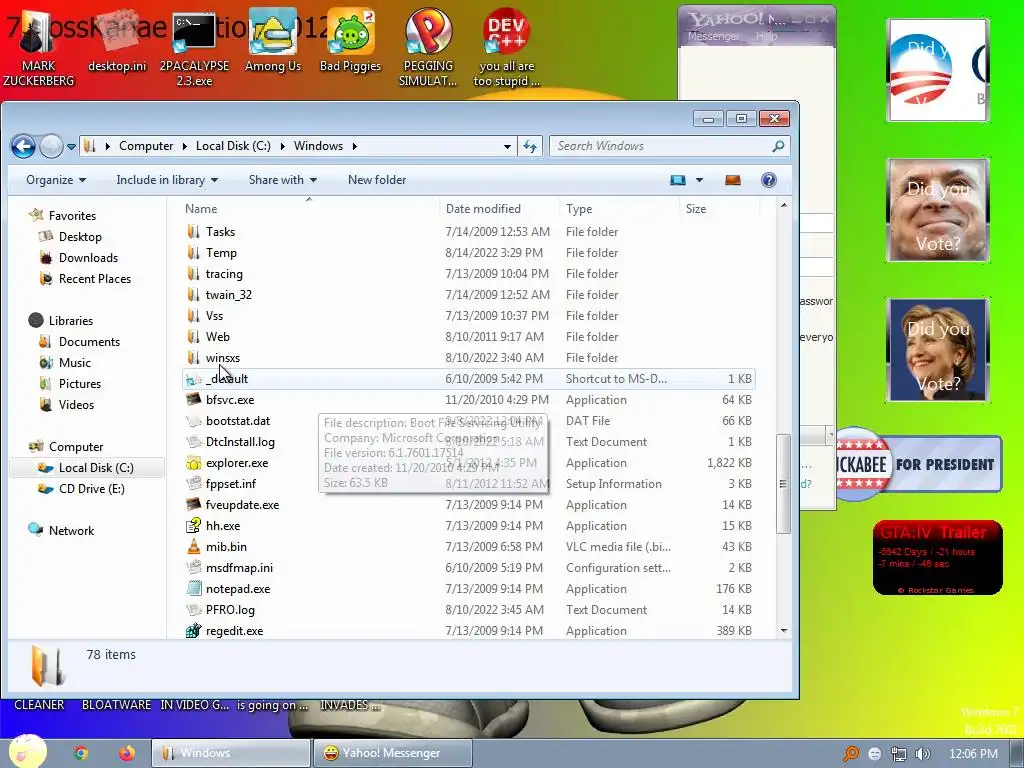The height and width of the screenshot is (768, 1024).
Task: Switch to Yahoo! Messenger taskbar button
Action: (x=392, y=753)
